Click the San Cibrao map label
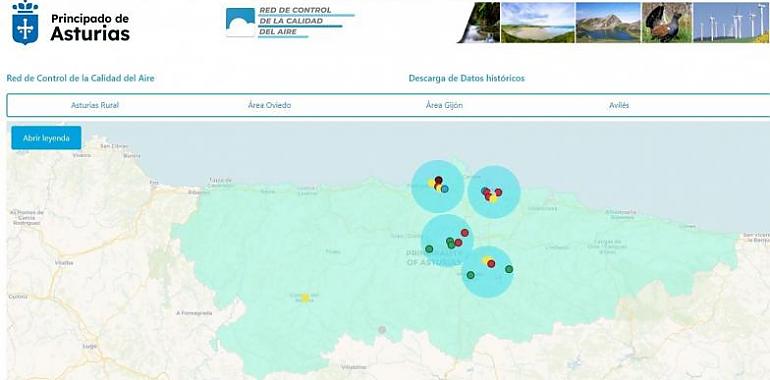770x380 pixels. 114,146
